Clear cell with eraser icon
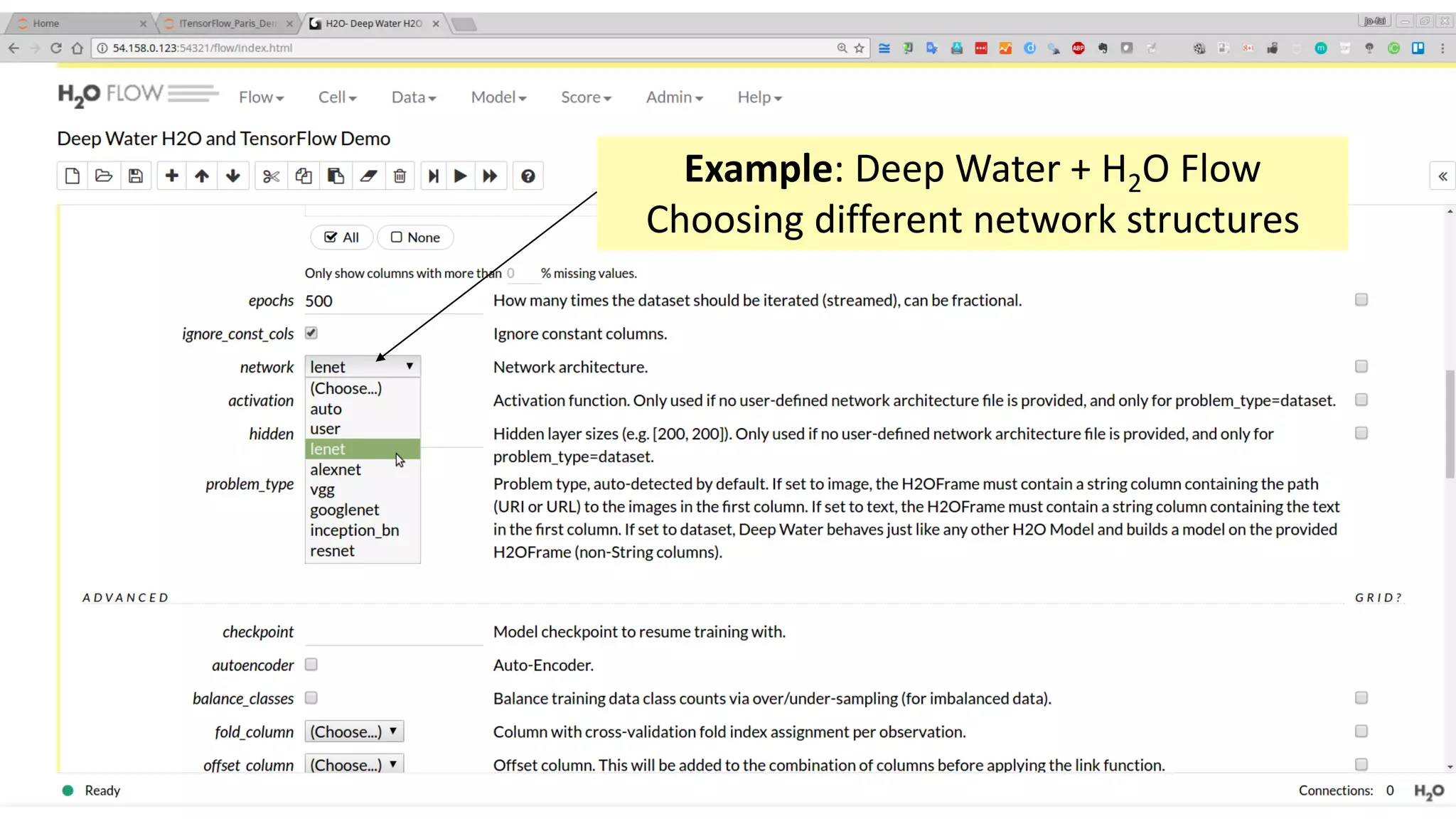1456x819 pixels. click(x=368, y=176)
